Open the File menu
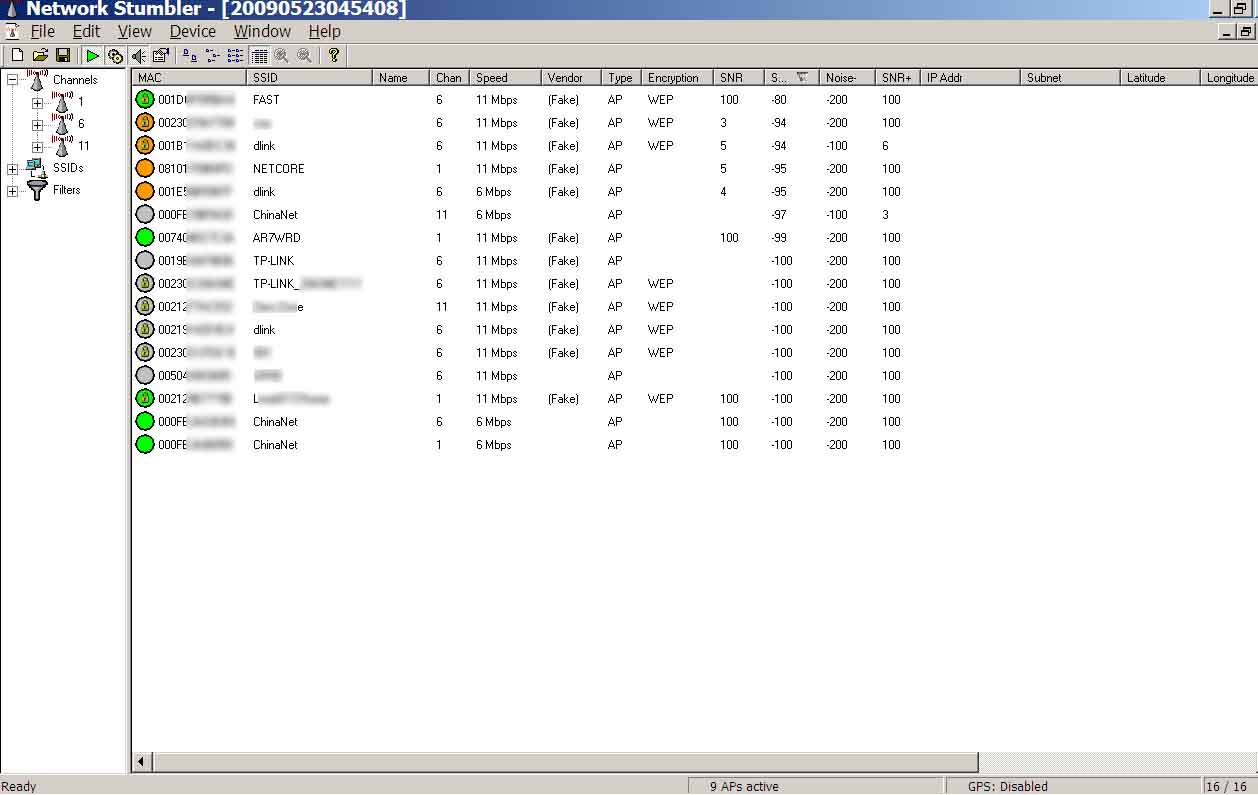The width and height of the screenshot is (1258, 795). tap(42, 32)
